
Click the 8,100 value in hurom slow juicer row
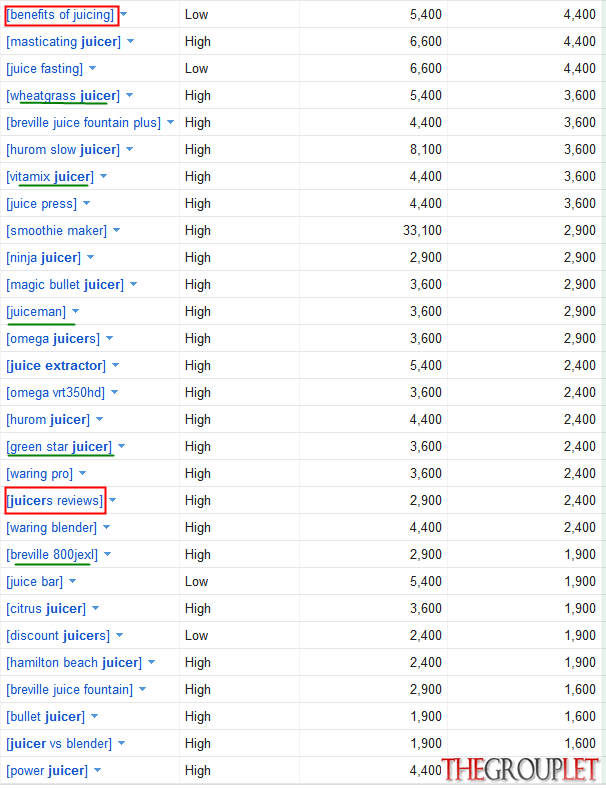pyautogui.click(x=426, y=150)
